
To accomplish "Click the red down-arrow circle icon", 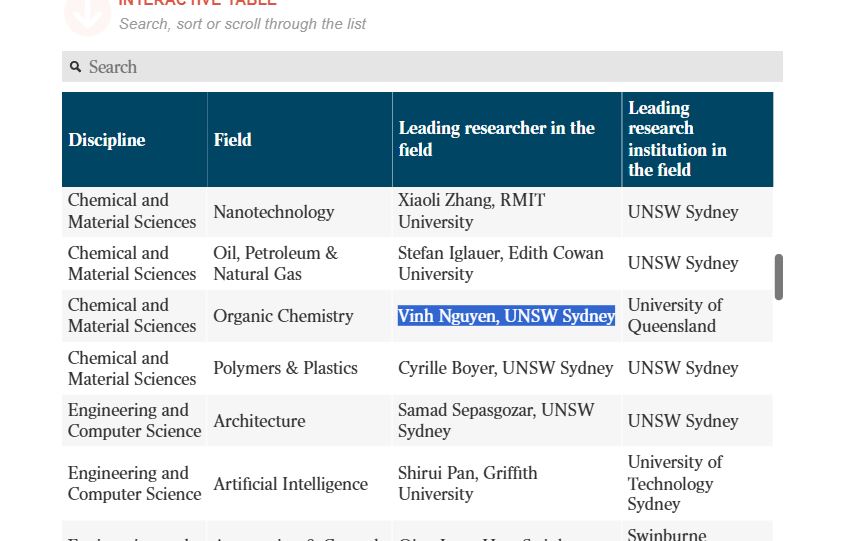I will (87, 12).
